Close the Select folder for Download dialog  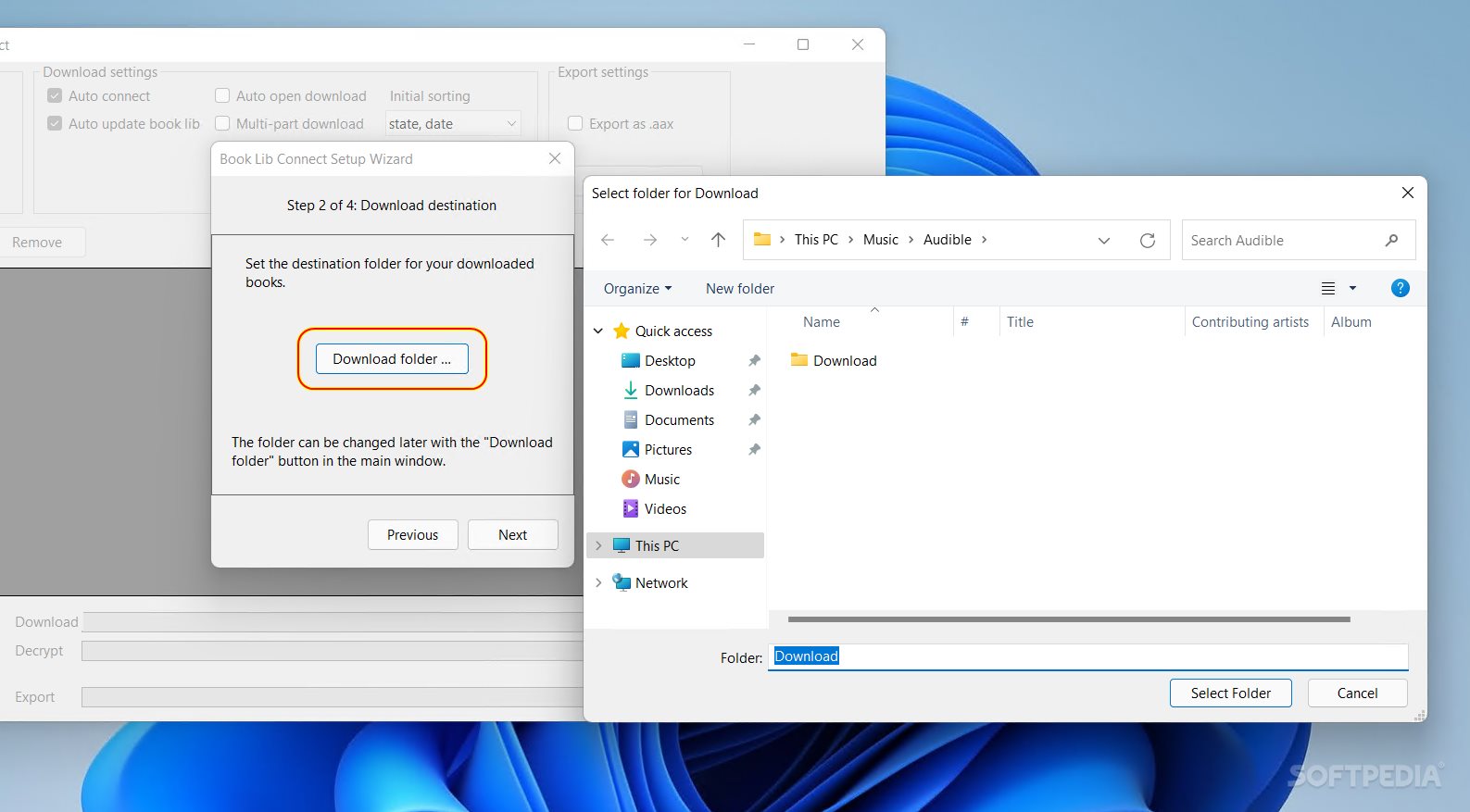coord(1407,193)
